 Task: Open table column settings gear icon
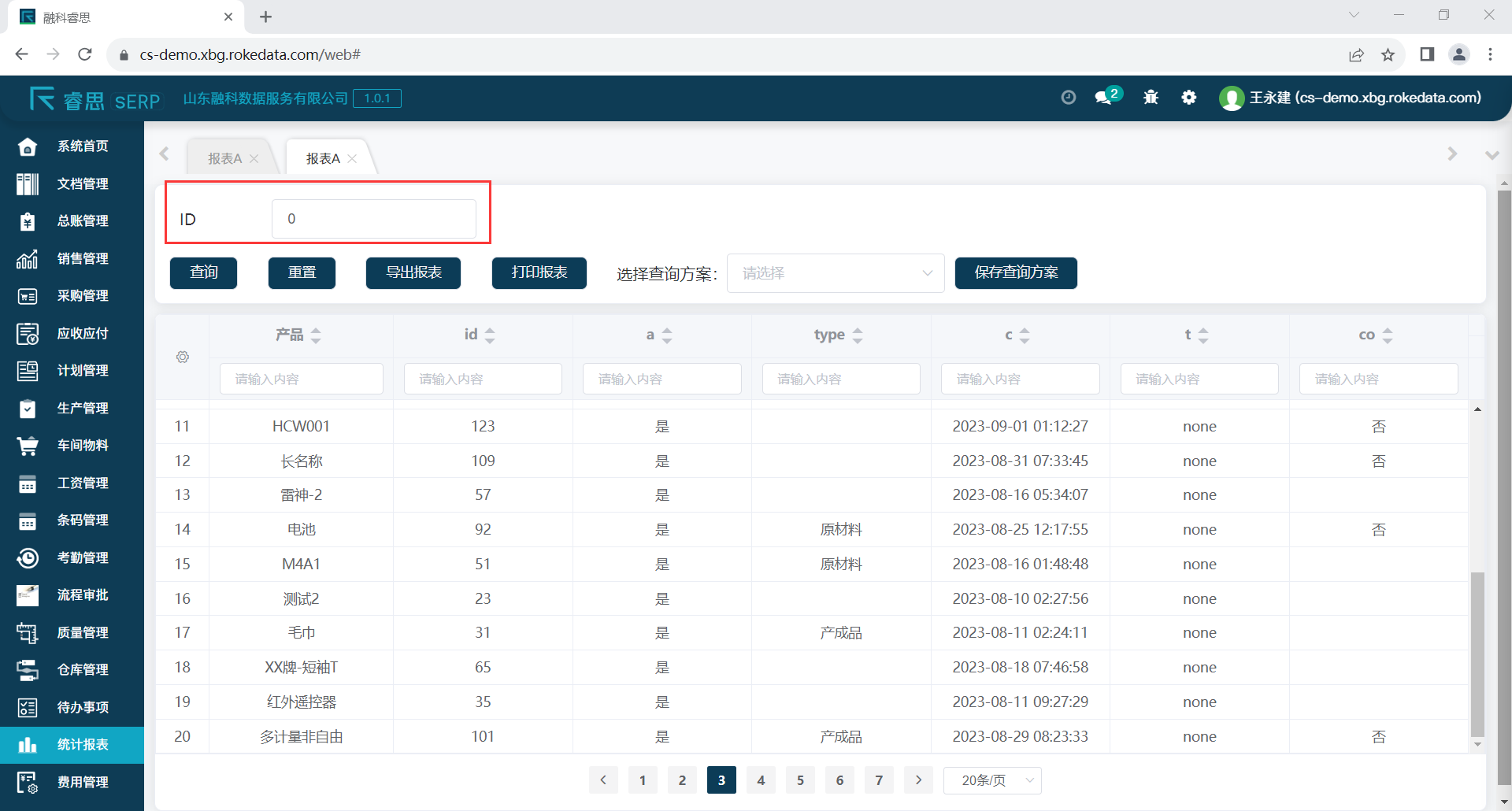[x=183, y=357]
